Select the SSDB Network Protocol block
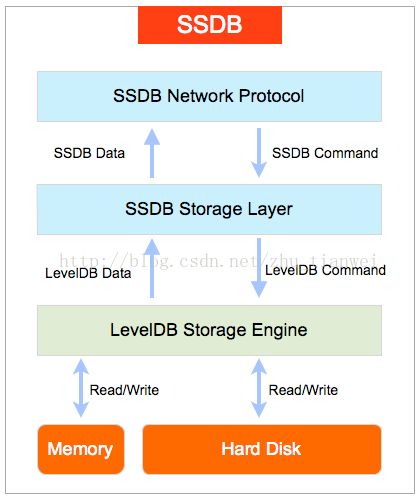420x500 pixels. (209, 96)
